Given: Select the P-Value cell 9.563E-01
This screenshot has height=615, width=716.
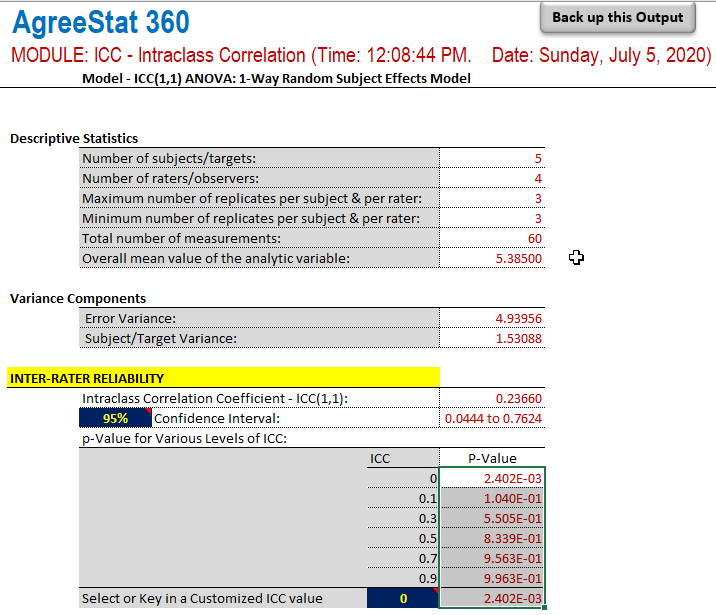Looking at the screenshot, I should point(492,558).
